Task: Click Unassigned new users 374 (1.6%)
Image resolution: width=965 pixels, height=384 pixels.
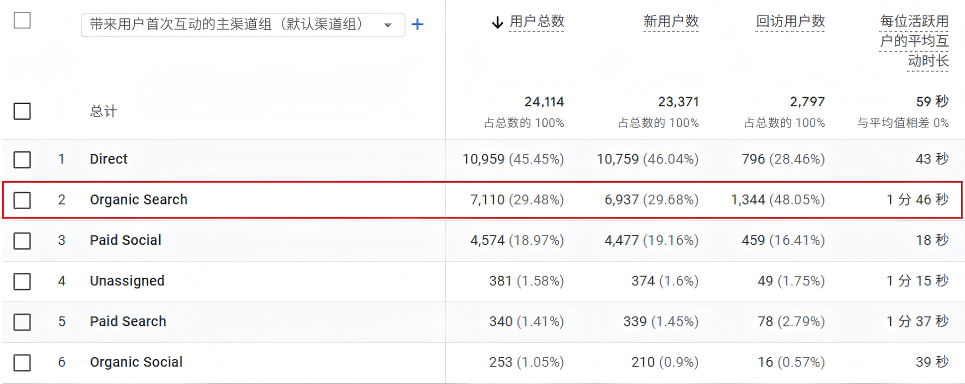Action: coord(665,281)
